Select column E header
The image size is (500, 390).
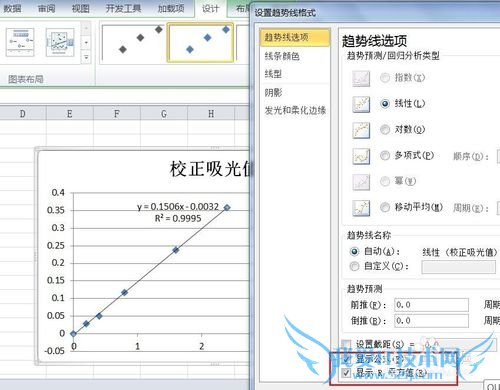pyautogui.click(x=70, y=114)
